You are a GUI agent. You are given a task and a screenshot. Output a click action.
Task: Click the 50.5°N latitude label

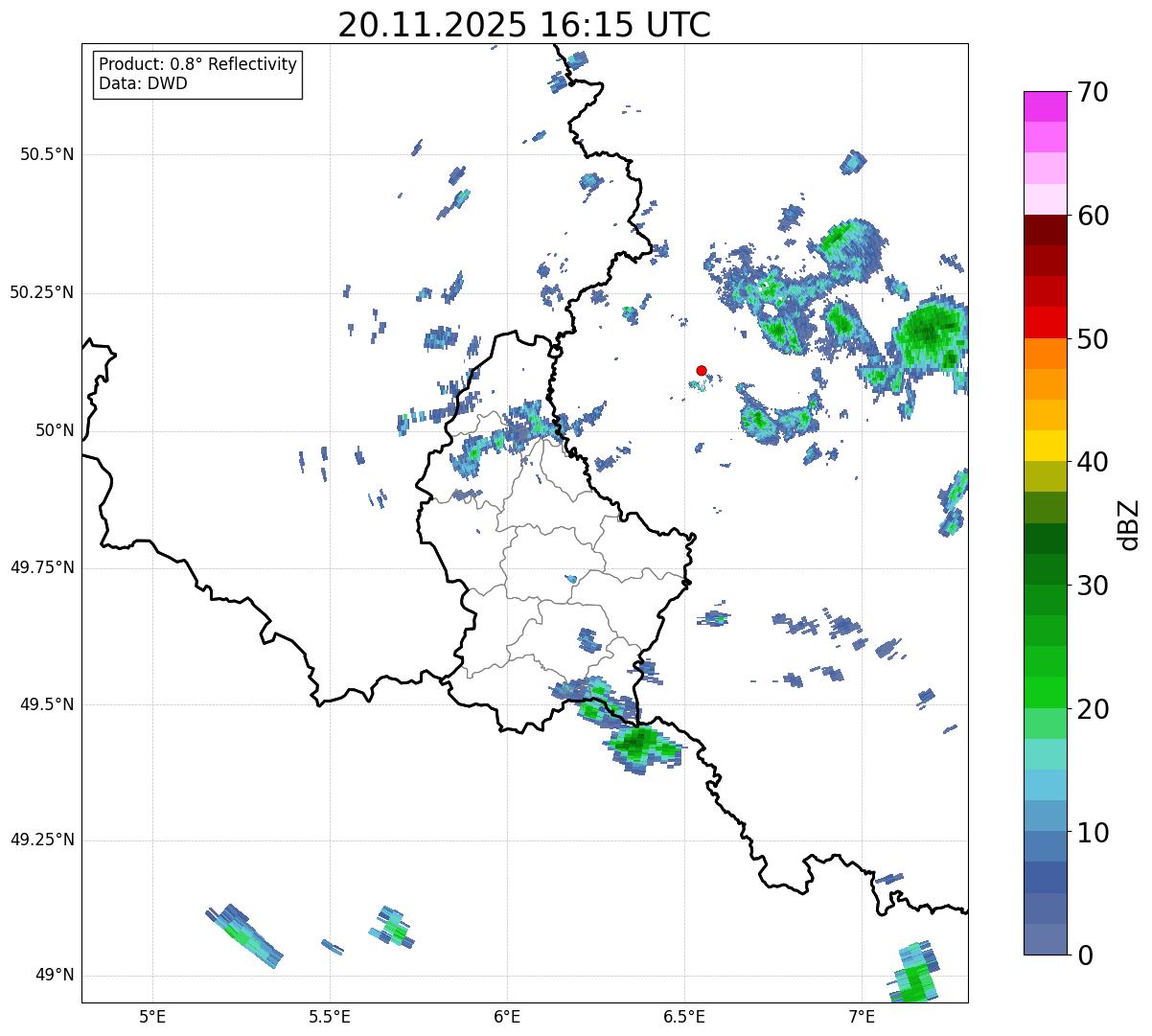click(x=47, y=154)
